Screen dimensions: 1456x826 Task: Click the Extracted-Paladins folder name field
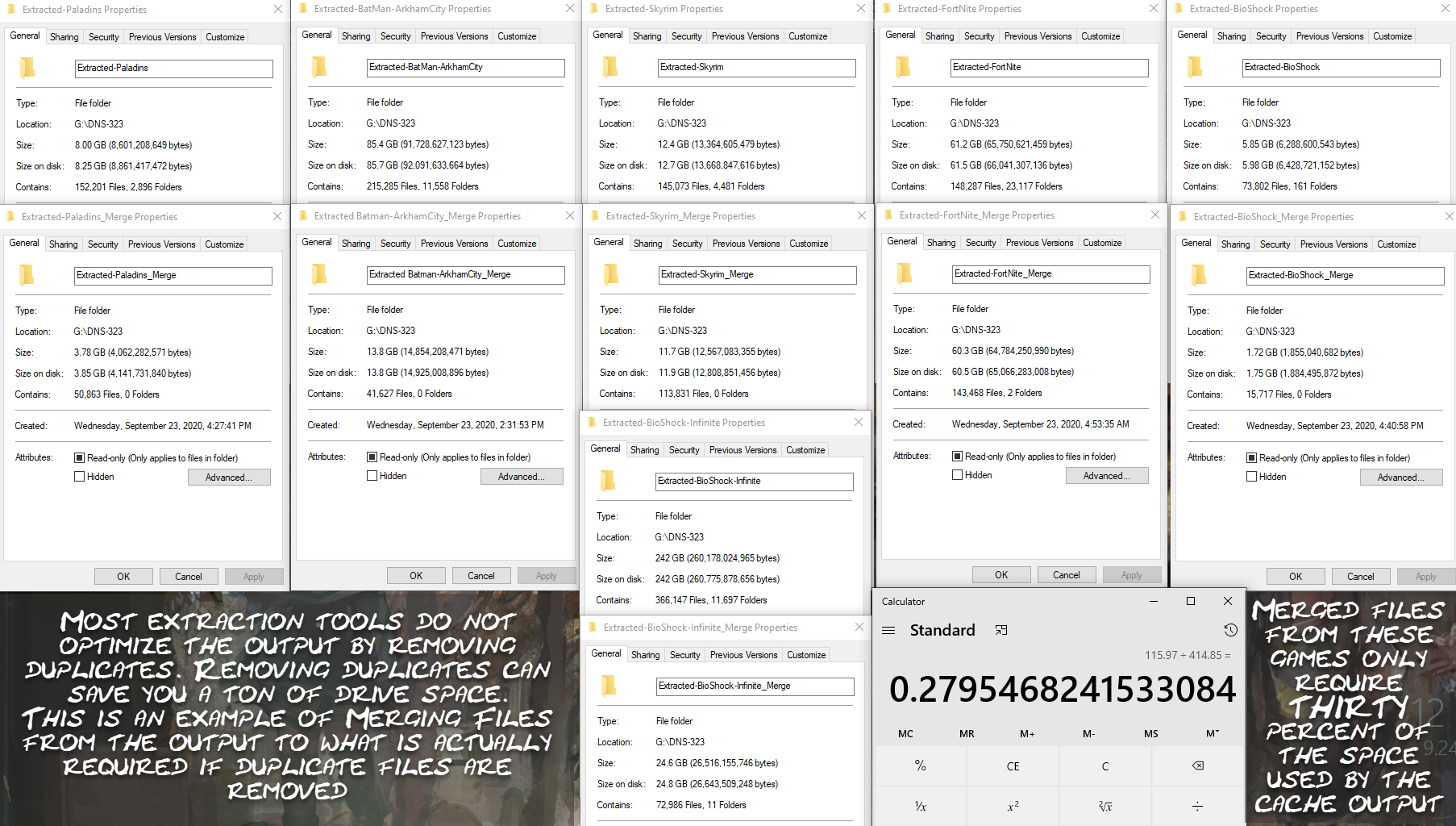tap(174, 69)
